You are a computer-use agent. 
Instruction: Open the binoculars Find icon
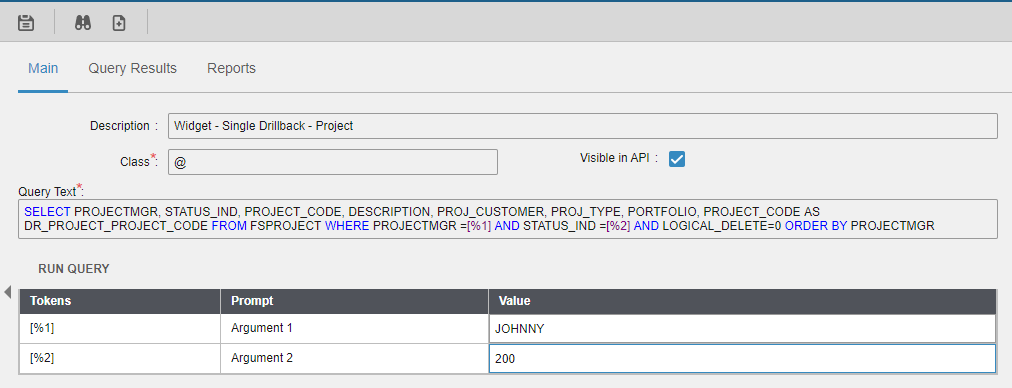tap(83, 23)
